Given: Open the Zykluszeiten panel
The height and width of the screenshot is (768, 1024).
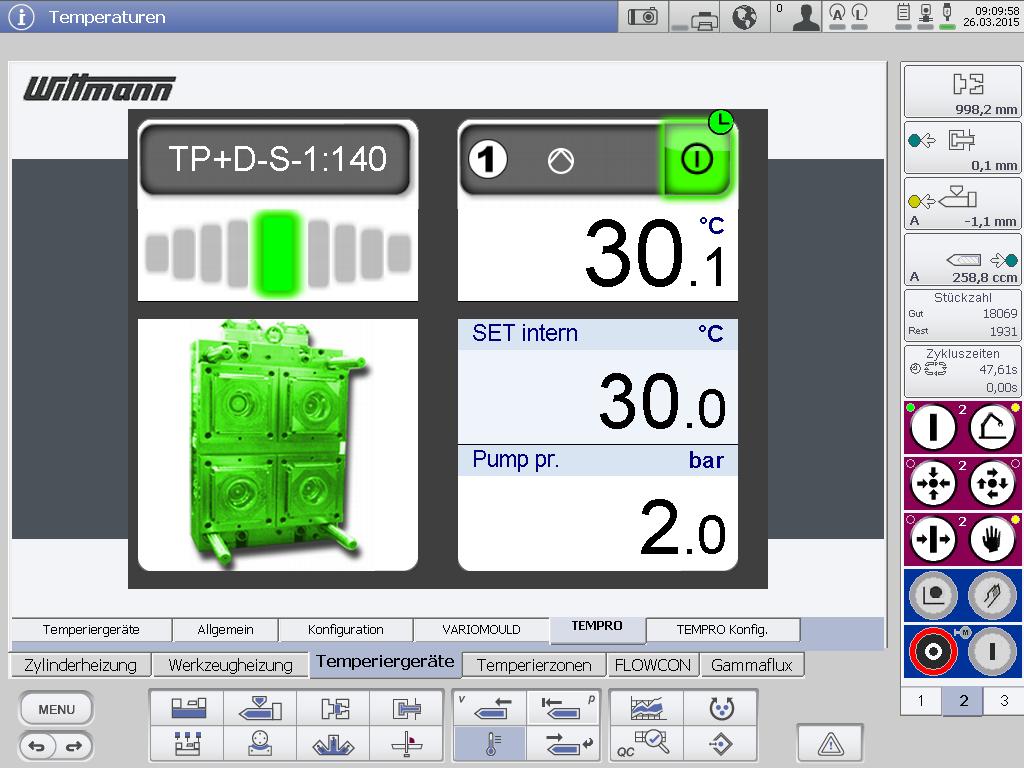Looking at the screenshot, I should coord(963,371).
